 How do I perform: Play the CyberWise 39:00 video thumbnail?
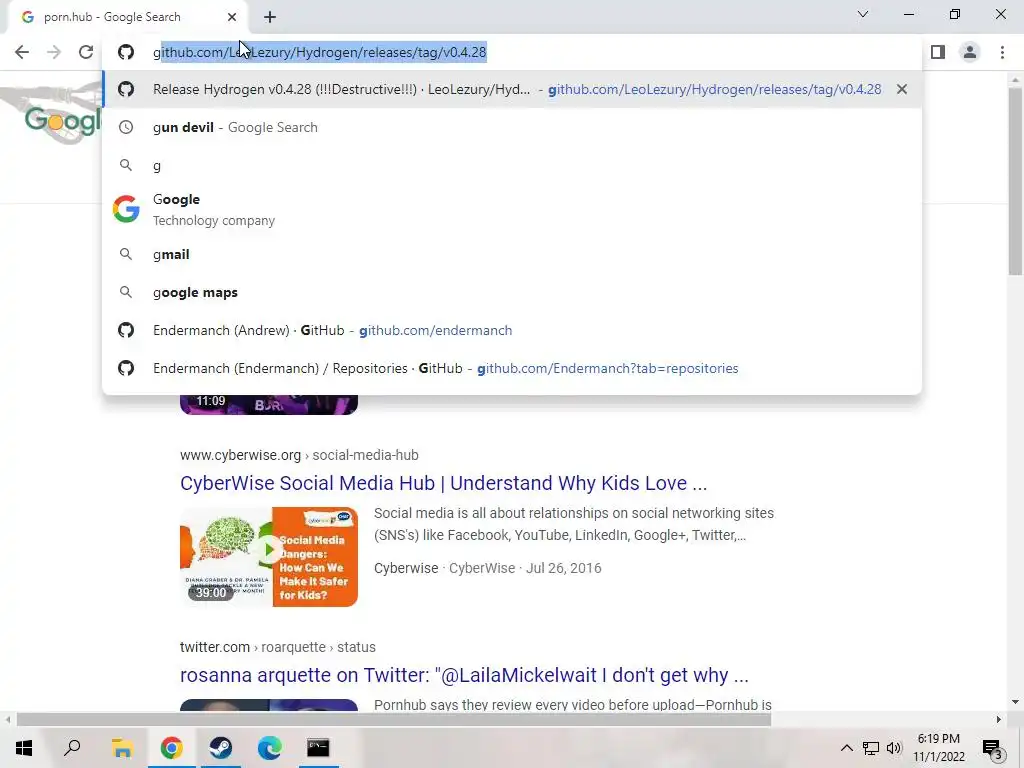pos(269,556)
